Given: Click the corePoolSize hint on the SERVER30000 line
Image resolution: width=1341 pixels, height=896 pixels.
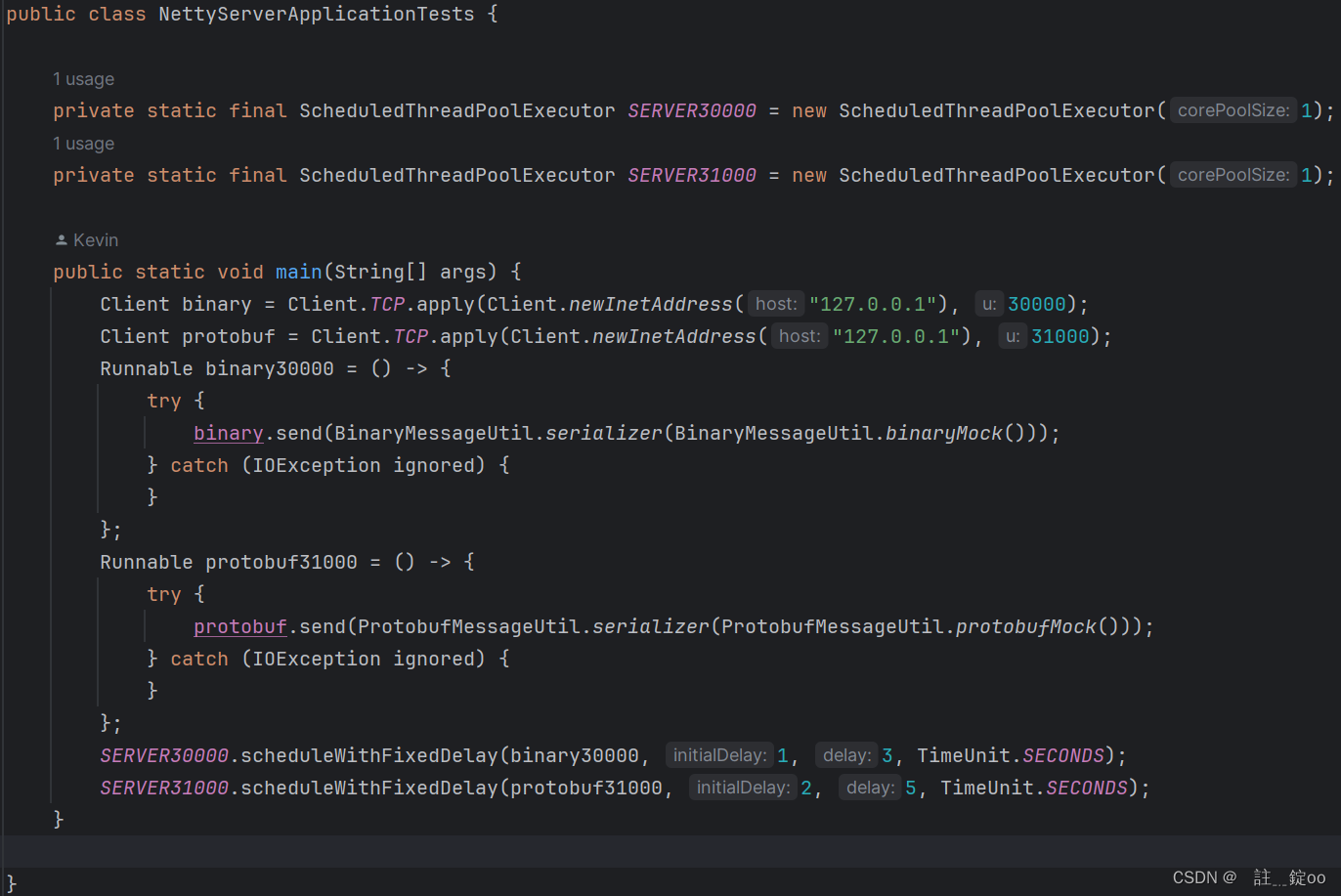Looking at the screenshot, I should tap(1233, 110).
